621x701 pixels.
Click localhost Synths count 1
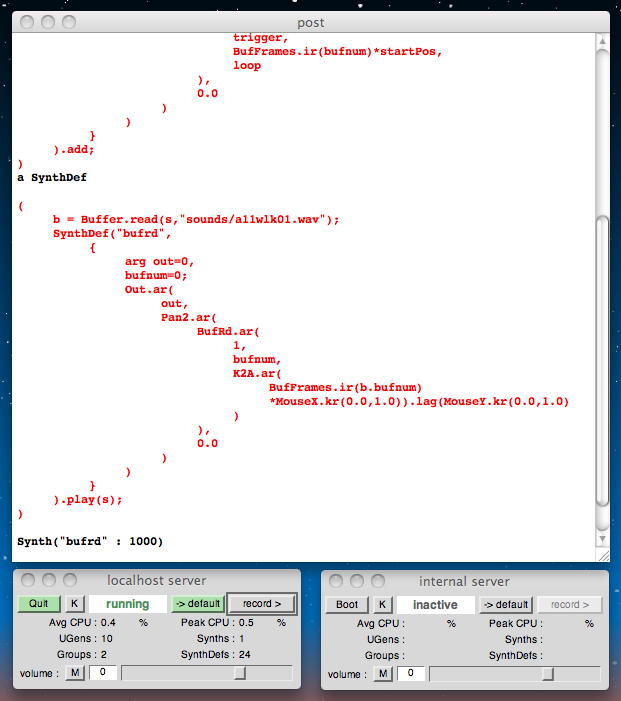point(241,638)
